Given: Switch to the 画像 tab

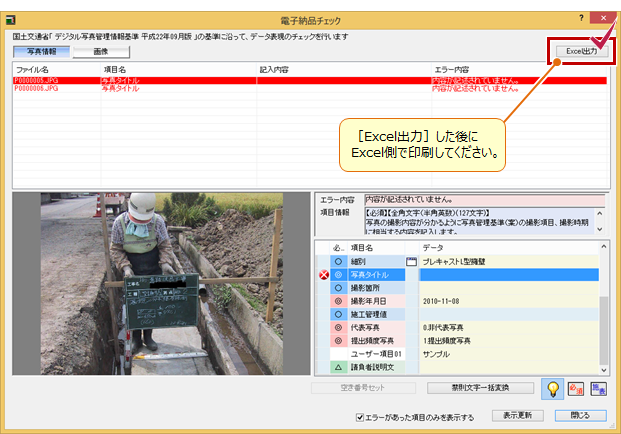Looking at the screenshot, I should 101,51.
